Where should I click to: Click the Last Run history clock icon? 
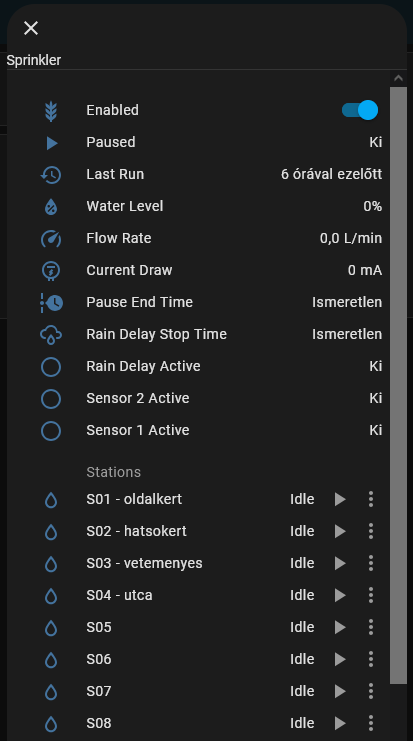51,175
